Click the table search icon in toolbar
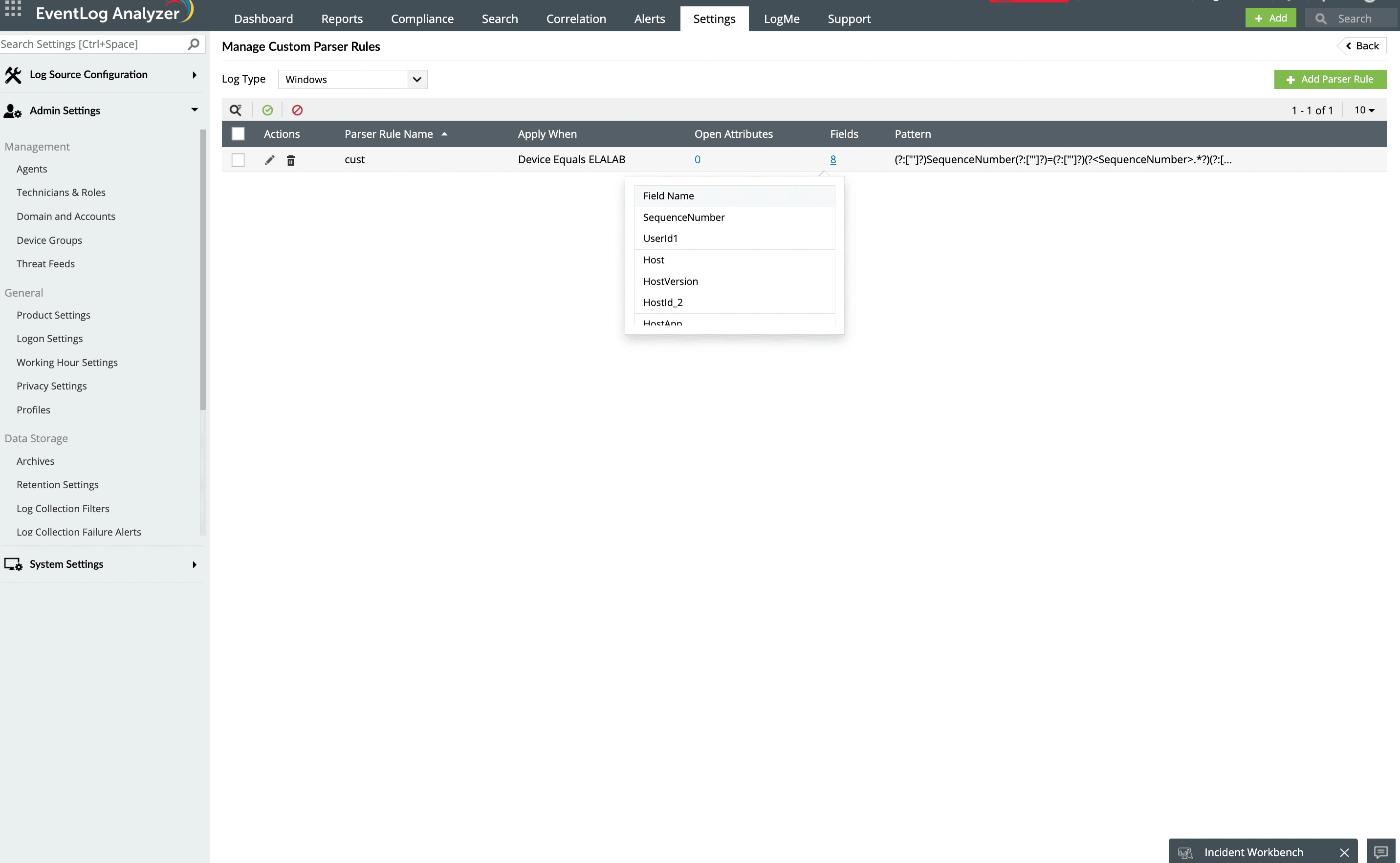The height and width of the screenshot is (863, 1400). click(235, 110)
